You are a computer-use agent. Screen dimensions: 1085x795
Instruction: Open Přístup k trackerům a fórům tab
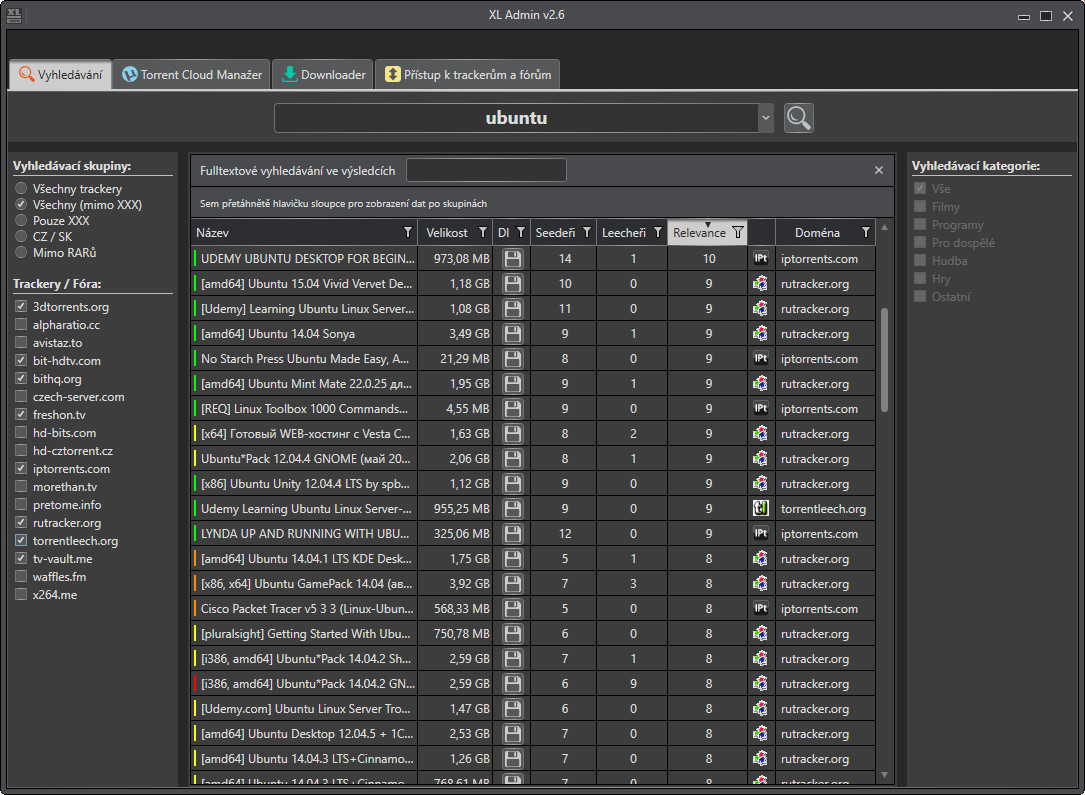coord(468,75)
